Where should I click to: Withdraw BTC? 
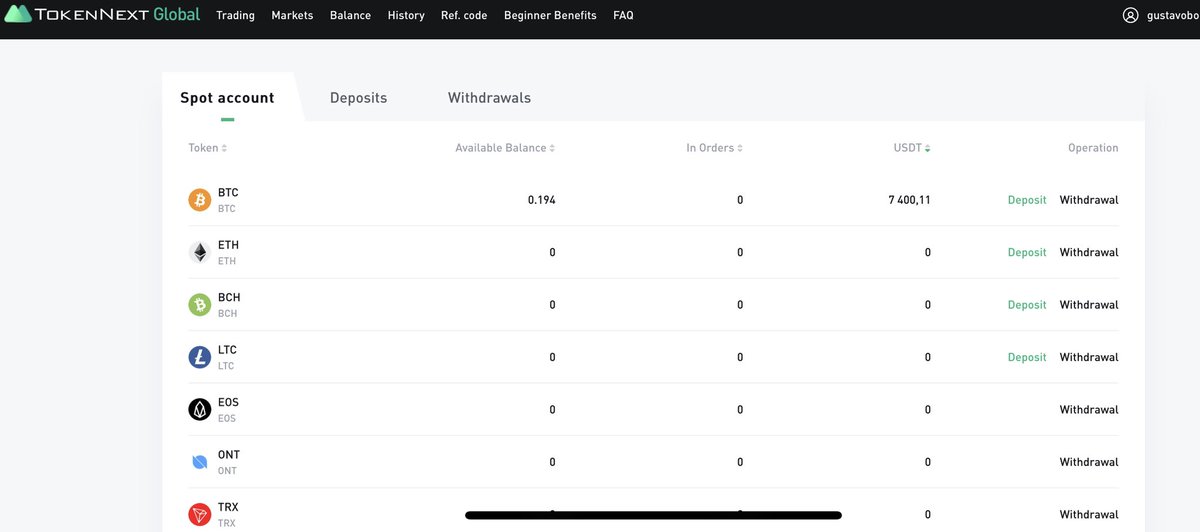pos(1089,200)
